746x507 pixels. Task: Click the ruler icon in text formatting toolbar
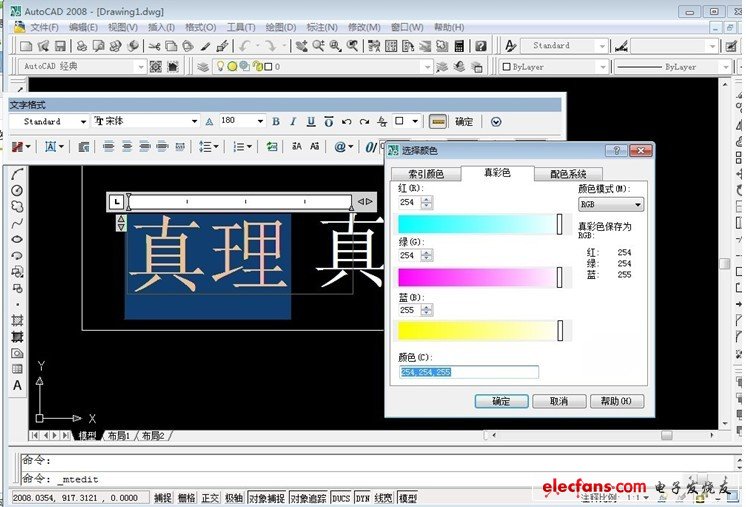(437, 122)
